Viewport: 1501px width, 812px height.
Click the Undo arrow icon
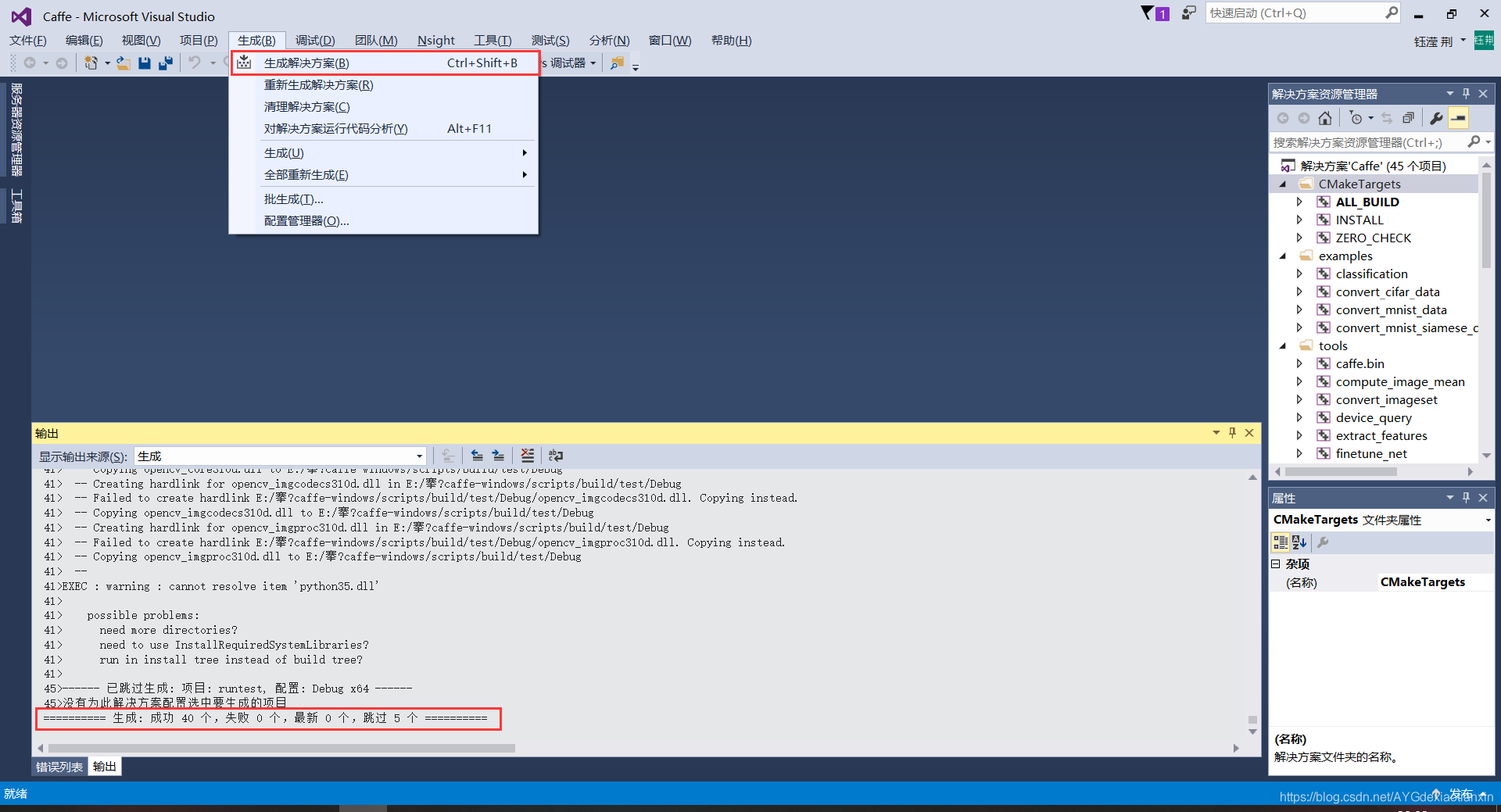pyautogui.click(x=195, y=63)
